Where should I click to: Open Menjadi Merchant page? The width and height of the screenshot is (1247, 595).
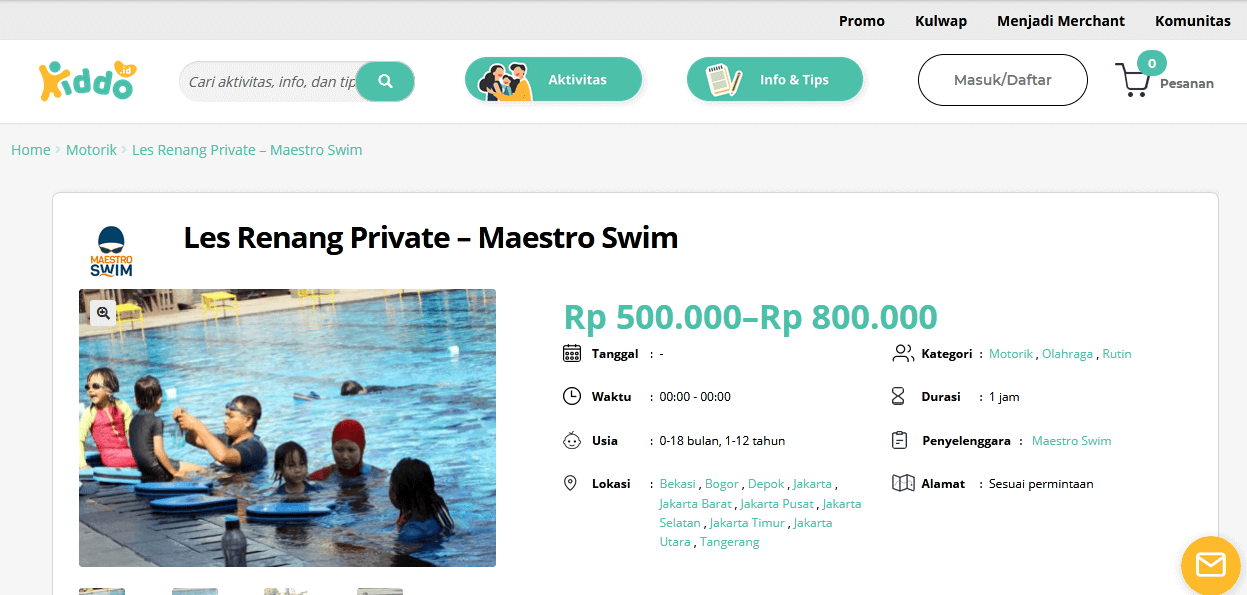point(1060,21)
